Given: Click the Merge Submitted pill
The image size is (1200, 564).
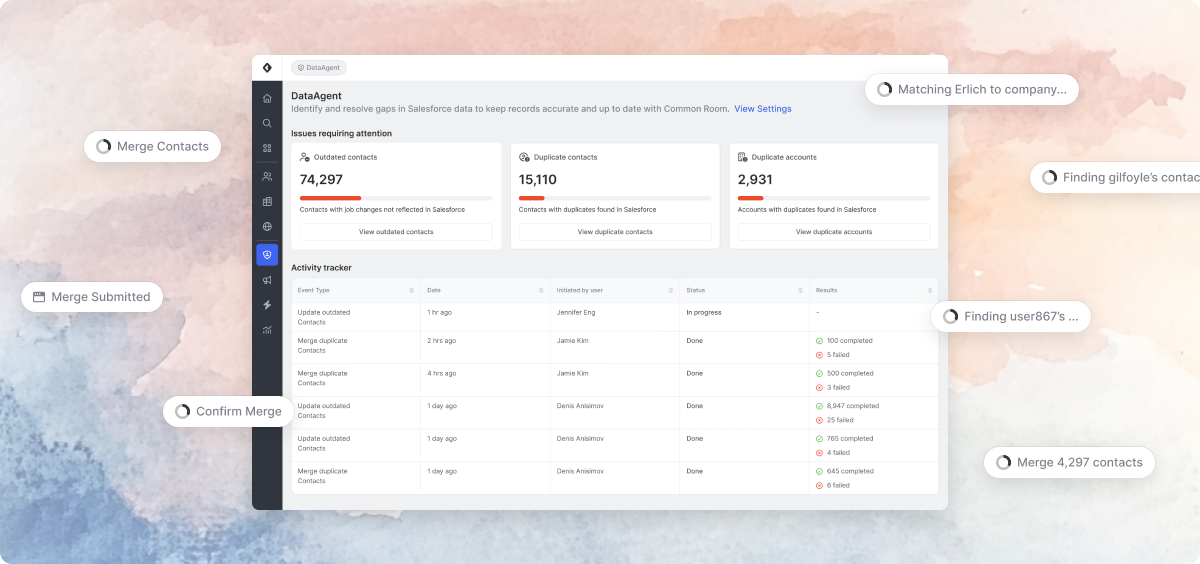Looking at the screenshot, I should [x=92, y=297].
